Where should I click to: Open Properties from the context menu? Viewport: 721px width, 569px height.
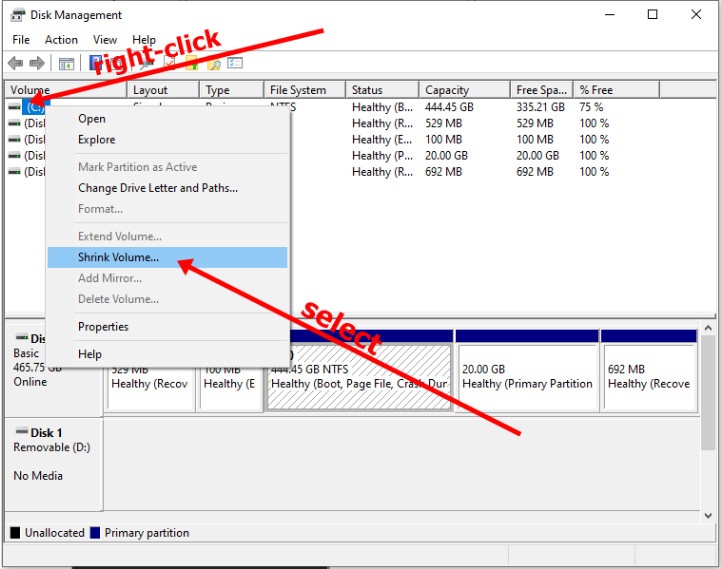[x=167, y=327]
